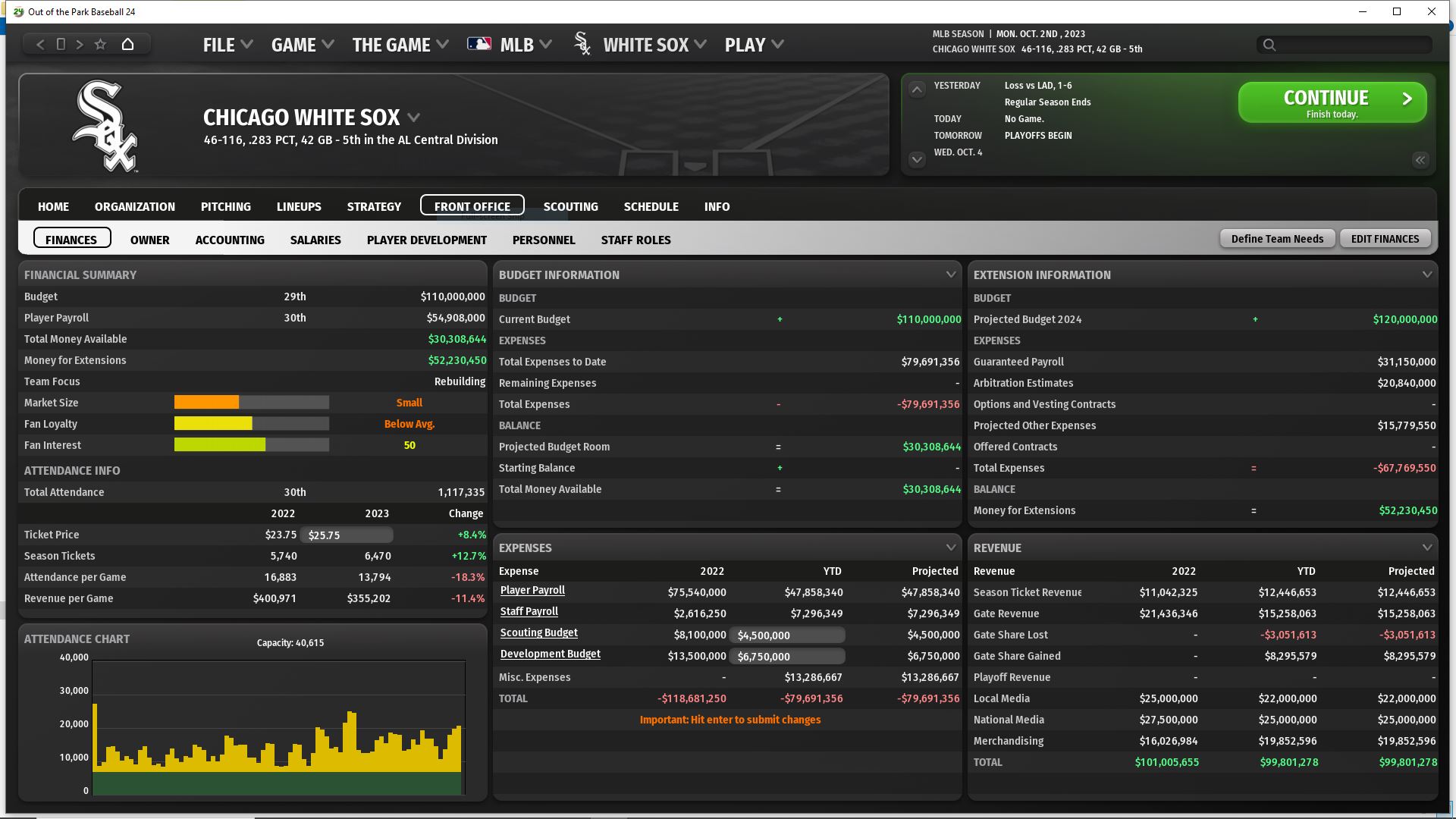Click the forward navigation arrow icon
The width and height of the screenshot is (1456, 819).
tap(80, 45)
